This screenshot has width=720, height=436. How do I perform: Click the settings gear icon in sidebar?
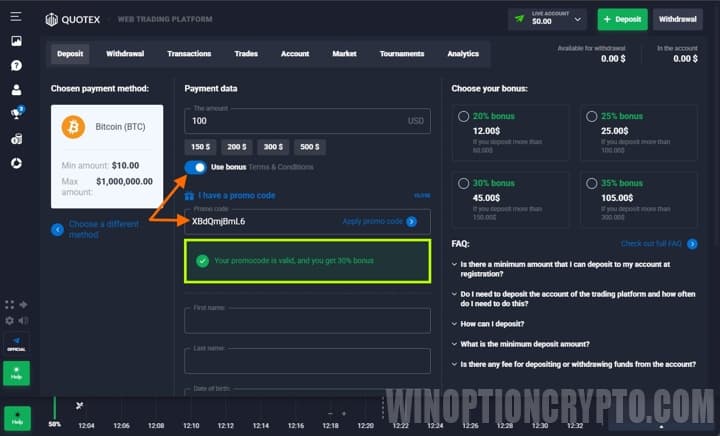[x=10, y=320]
